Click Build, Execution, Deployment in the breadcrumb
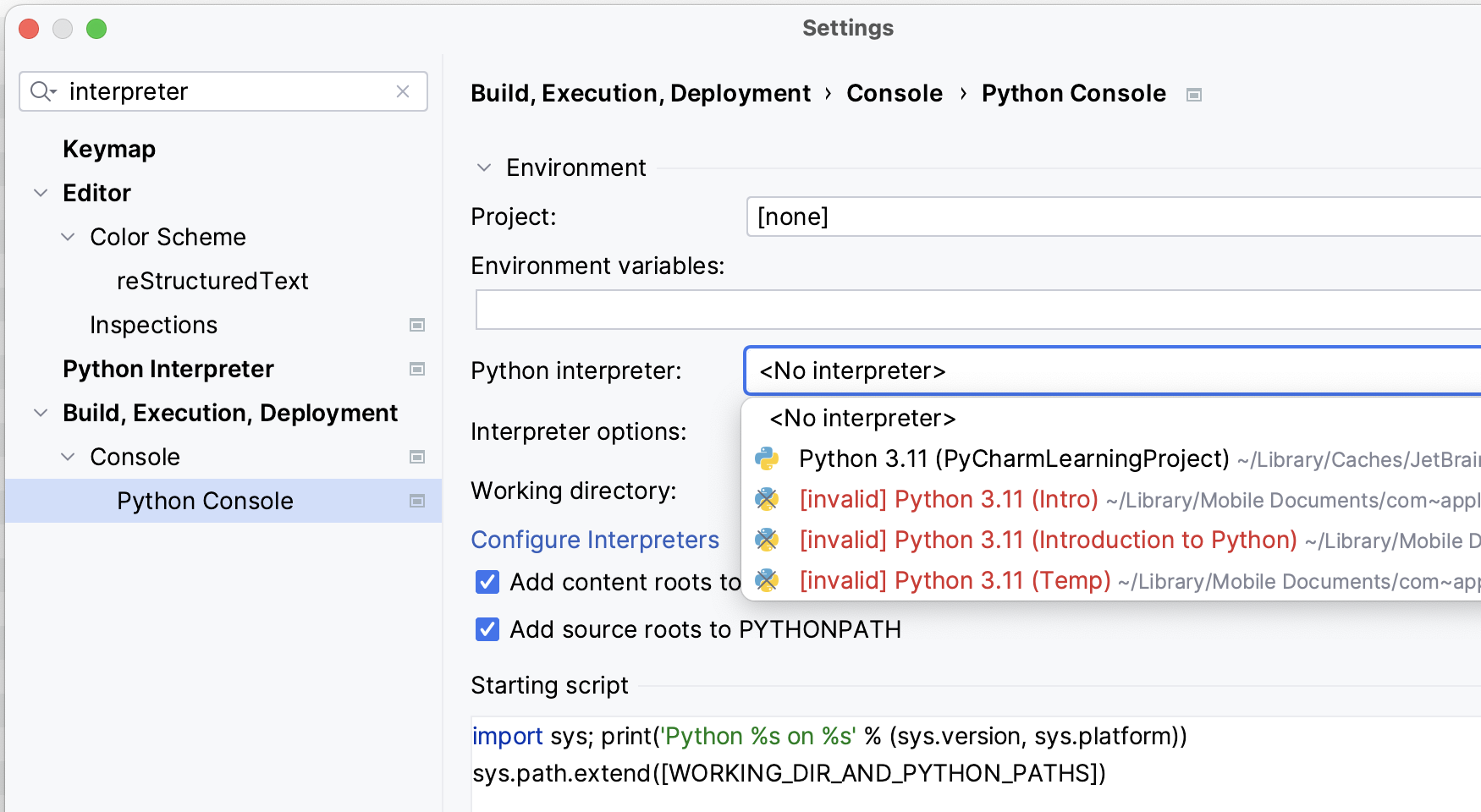1481x812 pixels. (x=641, y=93)
